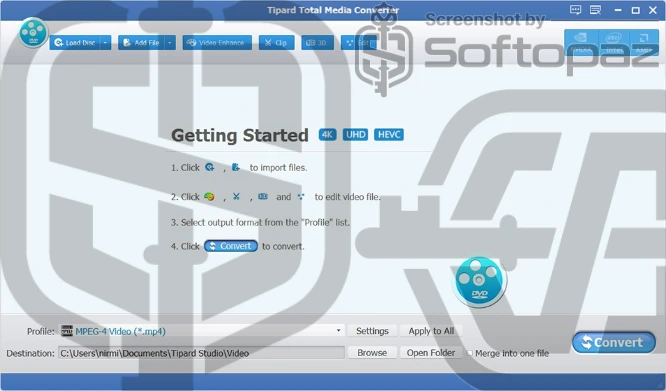Viewport: 666px width, 391px height.
Task: Toggle NVIDIA acceleration indicator
Action: click(x=581, y=42)
